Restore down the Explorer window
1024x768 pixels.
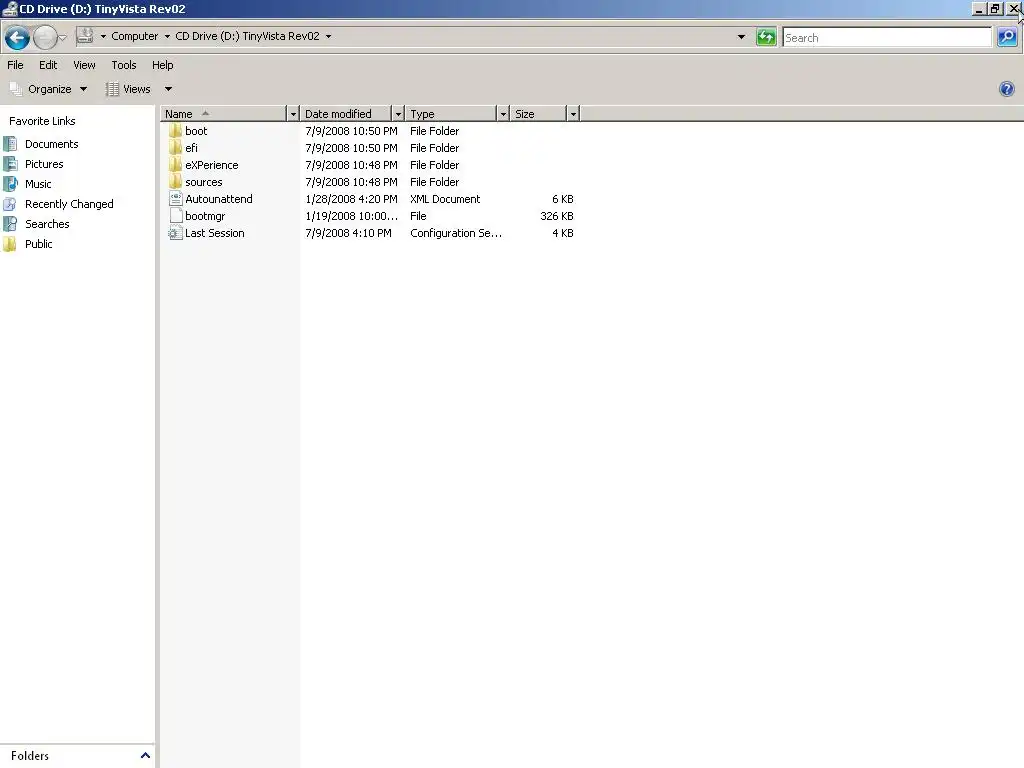995,8
